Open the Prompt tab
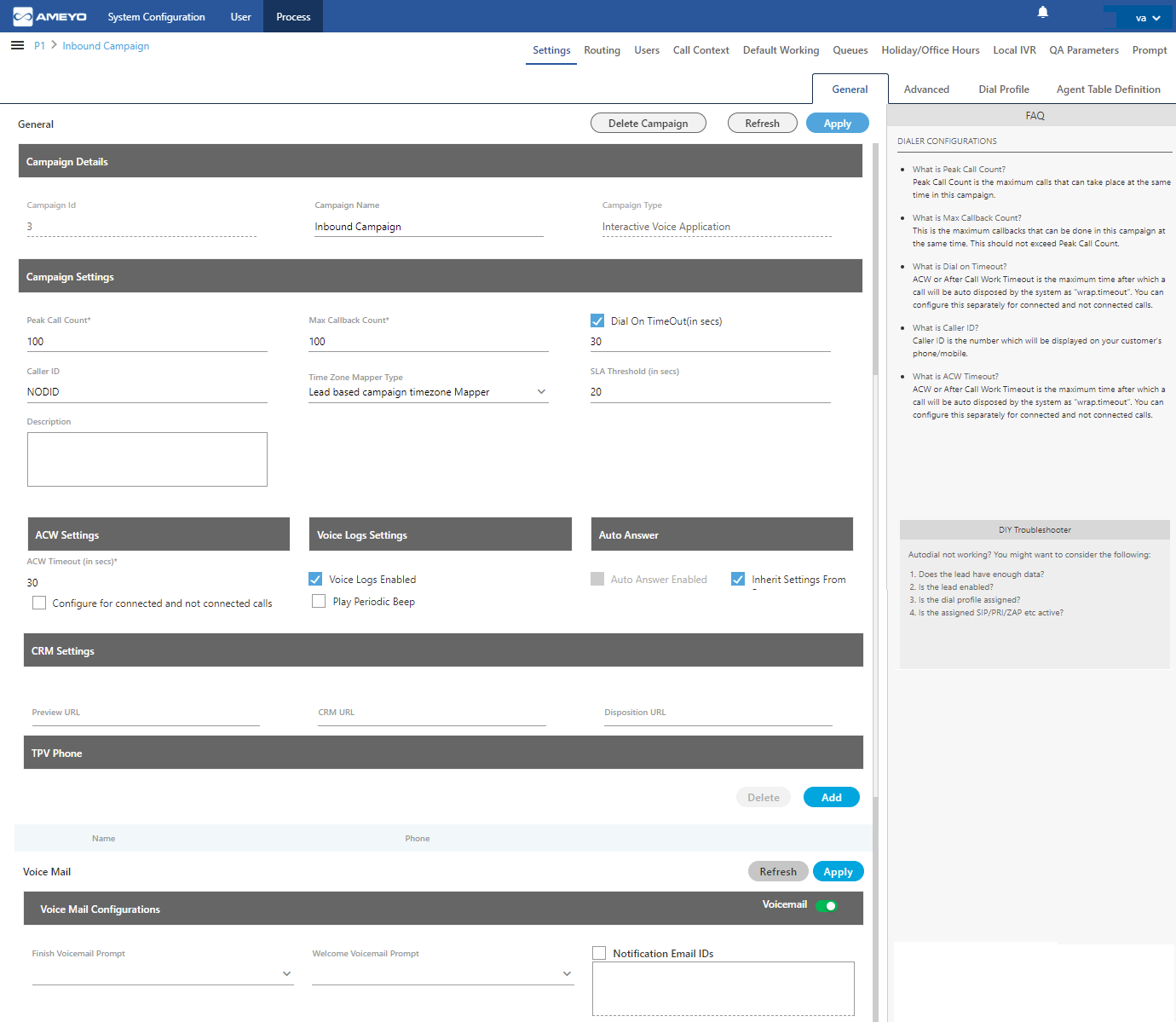Image resolution: width=1176 pixels, height=1022 pixels. [1150, 50]
